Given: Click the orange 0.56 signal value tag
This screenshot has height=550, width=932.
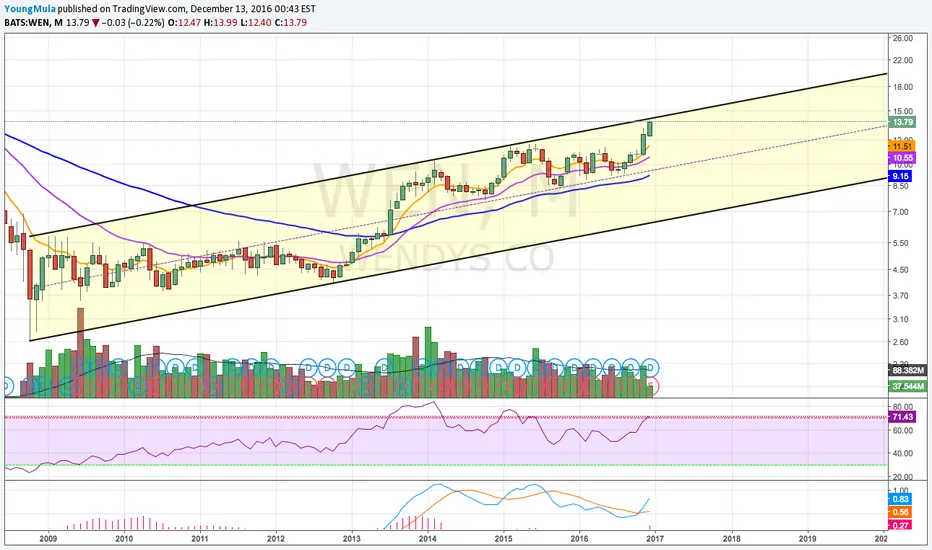Looking at the screenshot, I should pyautogui.click(x=900, y=512).
